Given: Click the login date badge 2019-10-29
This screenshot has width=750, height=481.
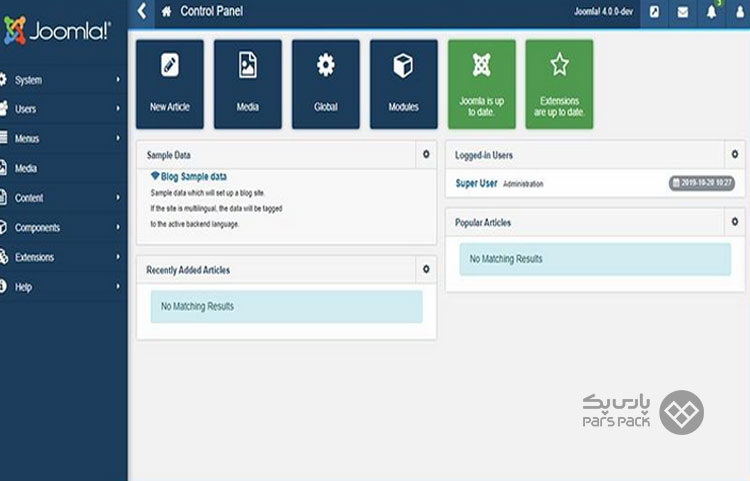Looking at the screenshot, I should click(702, 183).
